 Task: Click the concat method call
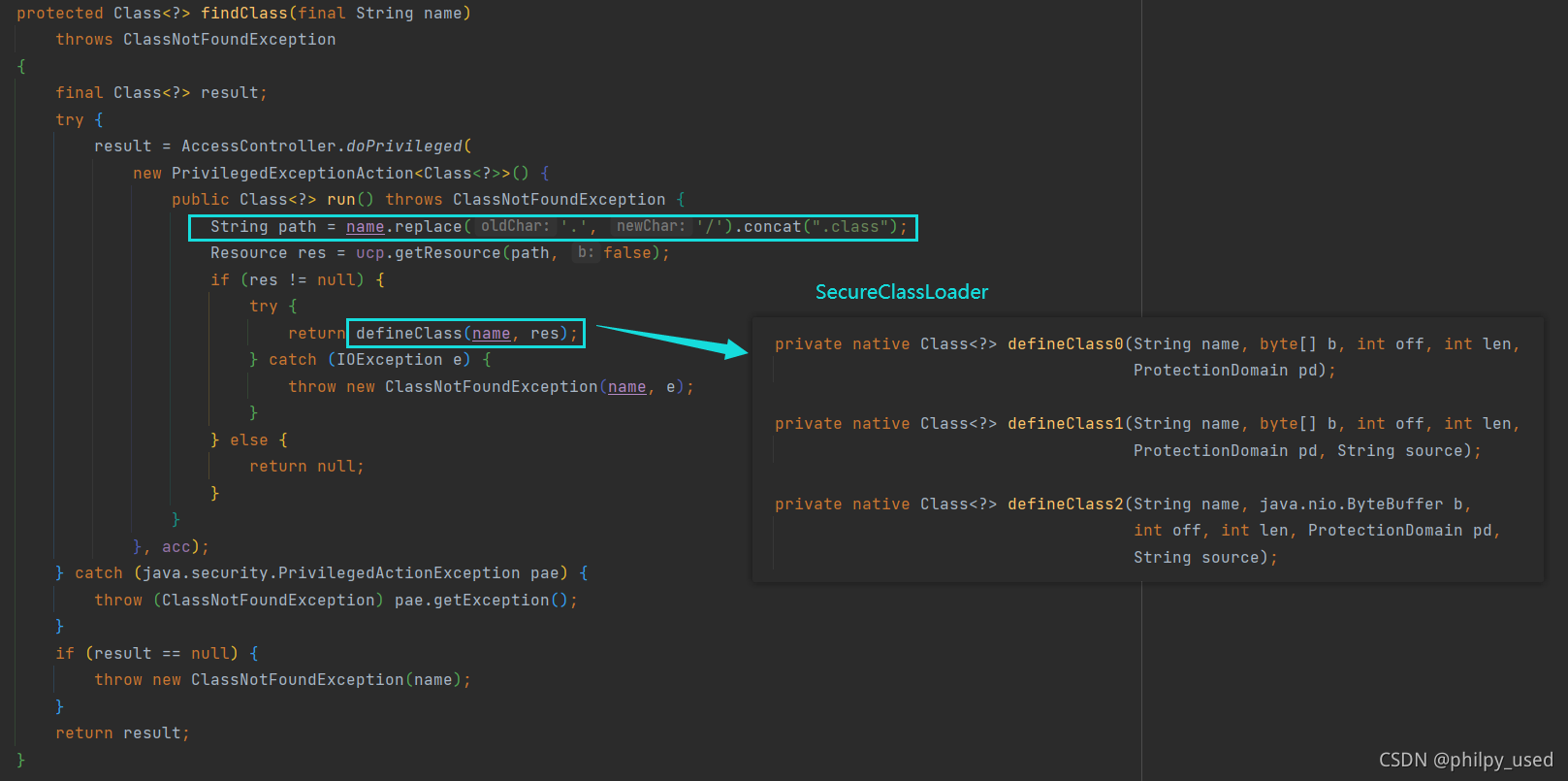click(772, 226)
